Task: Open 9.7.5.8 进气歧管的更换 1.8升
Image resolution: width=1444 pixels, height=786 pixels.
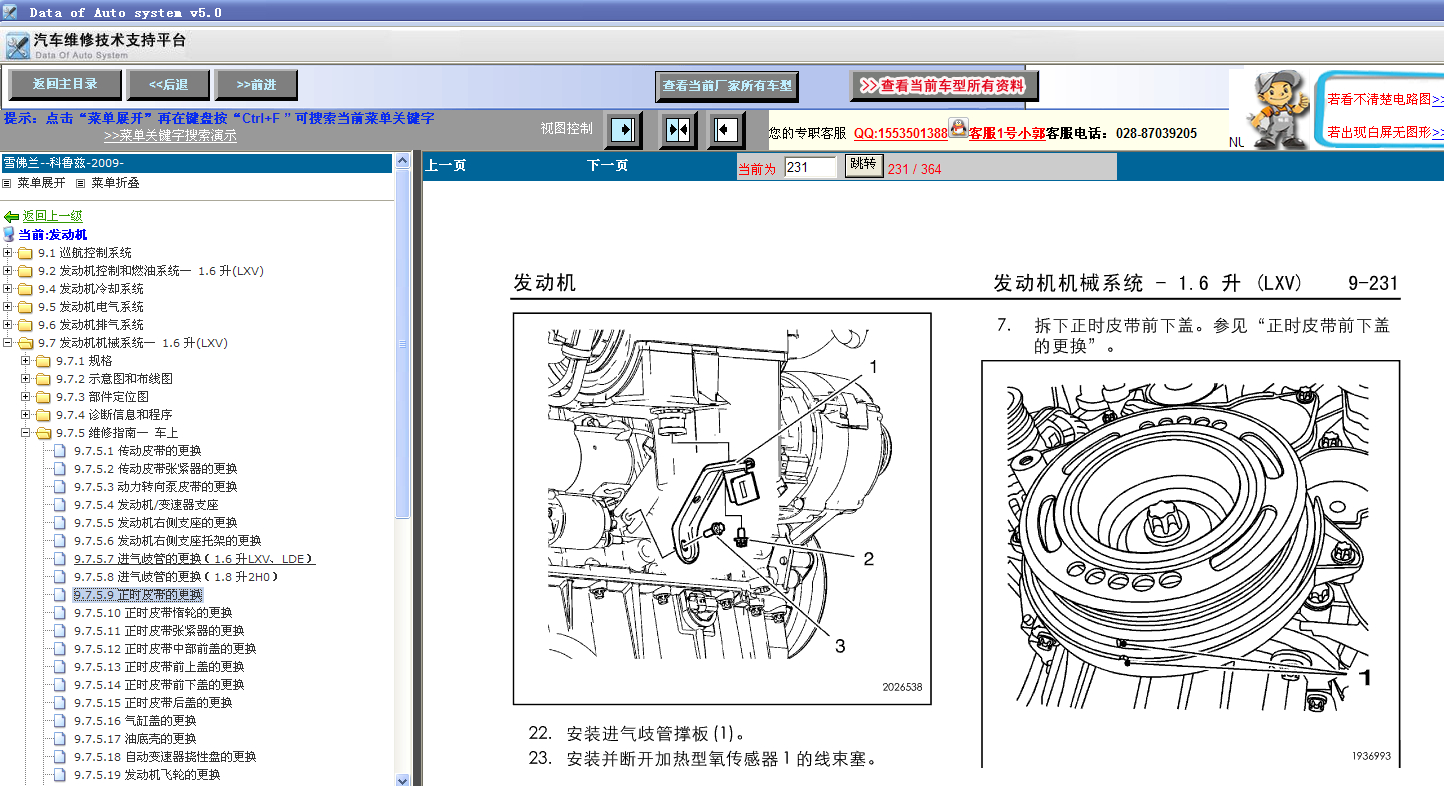Action: (x=175, y=577)
